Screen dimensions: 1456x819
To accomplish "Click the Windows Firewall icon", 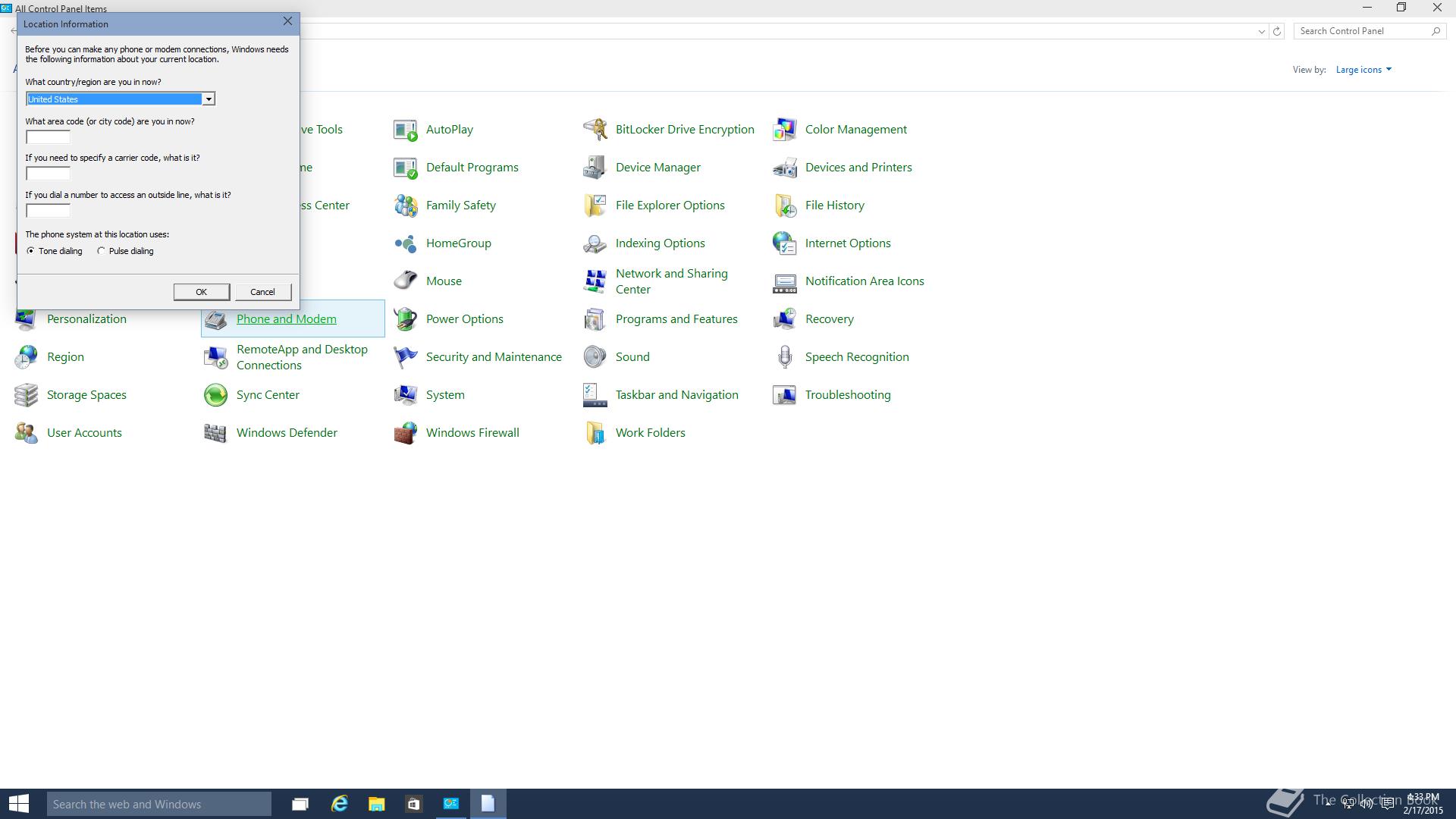I will coord(406,433).
